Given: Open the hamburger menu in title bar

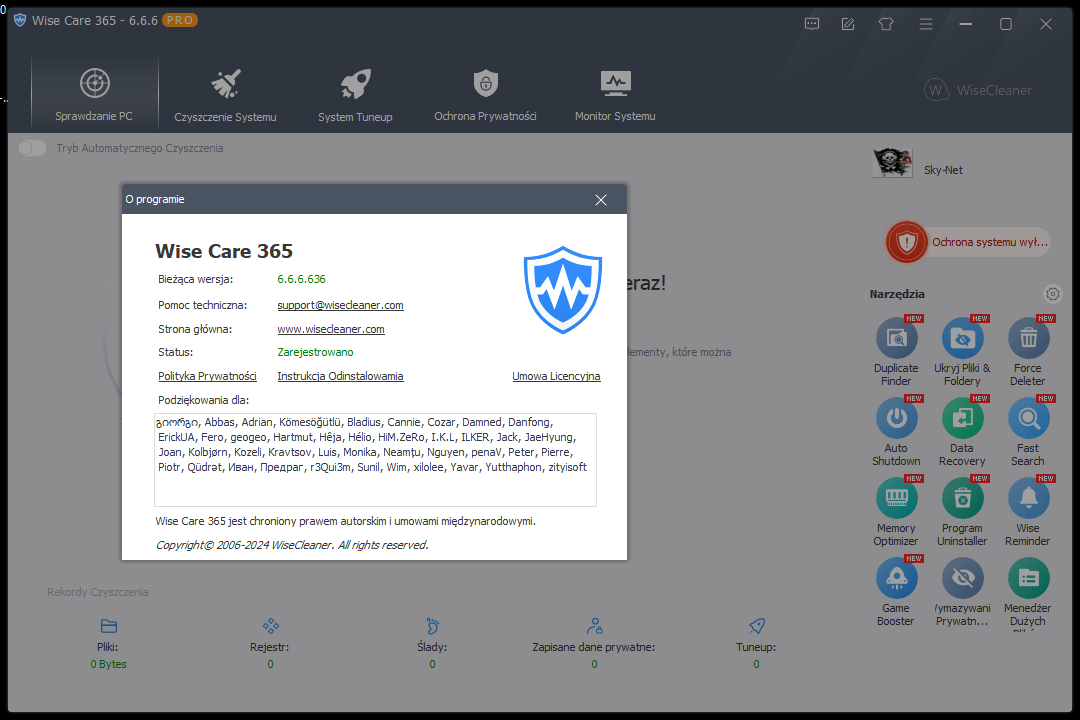Looking at the screenshot, I should (926, 24).
